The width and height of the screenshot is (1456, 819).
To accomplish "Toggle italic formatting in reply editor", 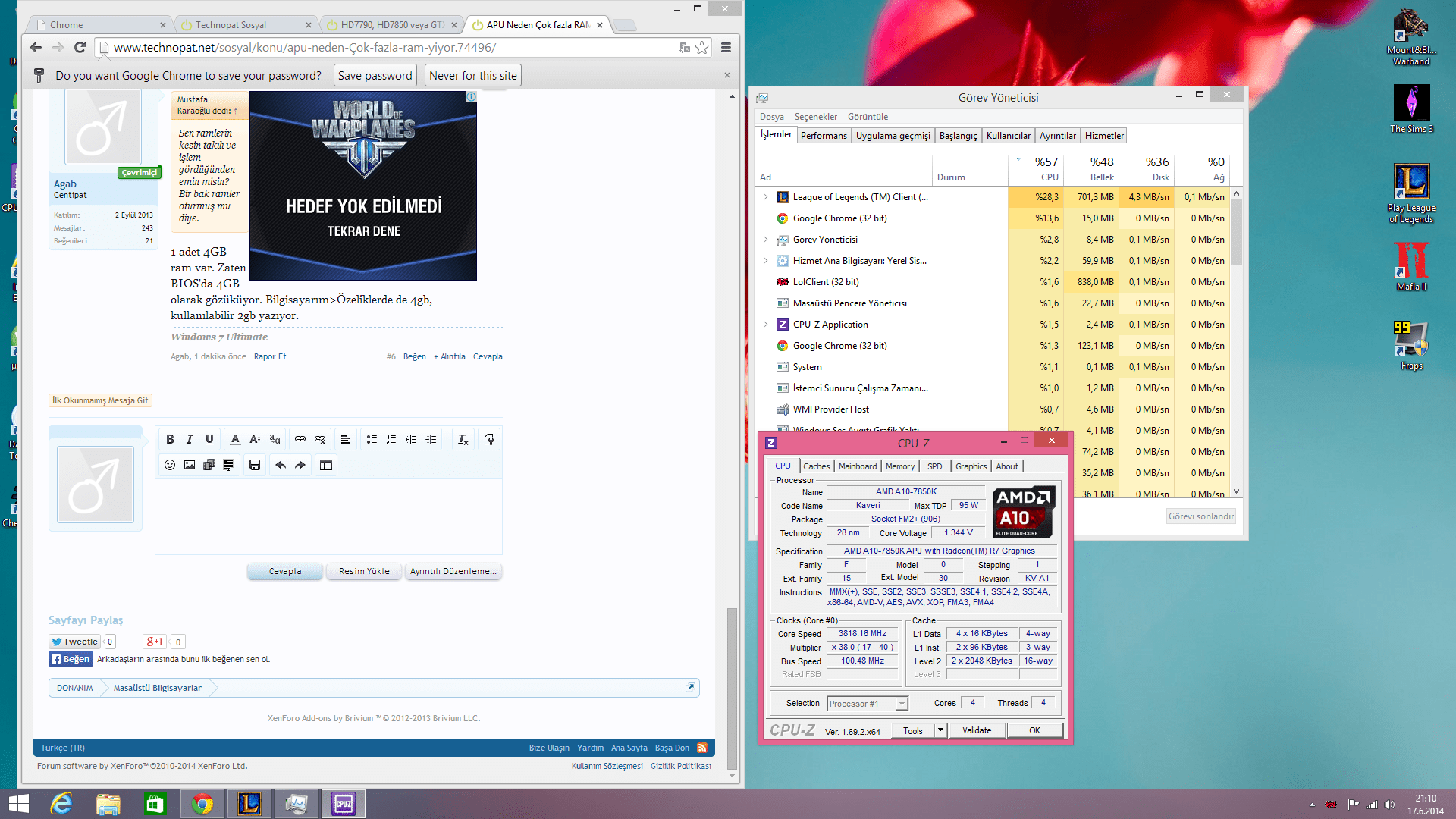I will pyautogui.click(x=190, y=439).
